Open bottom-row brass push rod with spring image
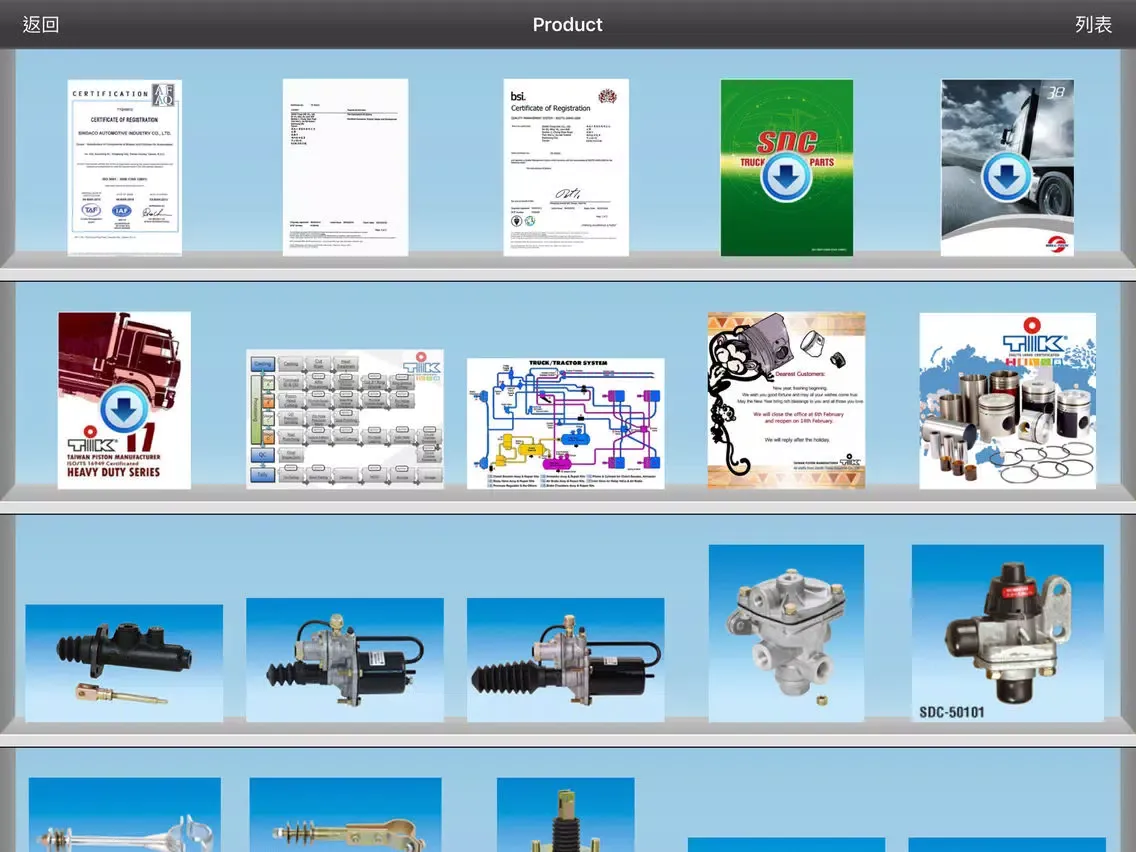Image resolution: width=1136 pixels, height=852 pixels. pos(345,815)
